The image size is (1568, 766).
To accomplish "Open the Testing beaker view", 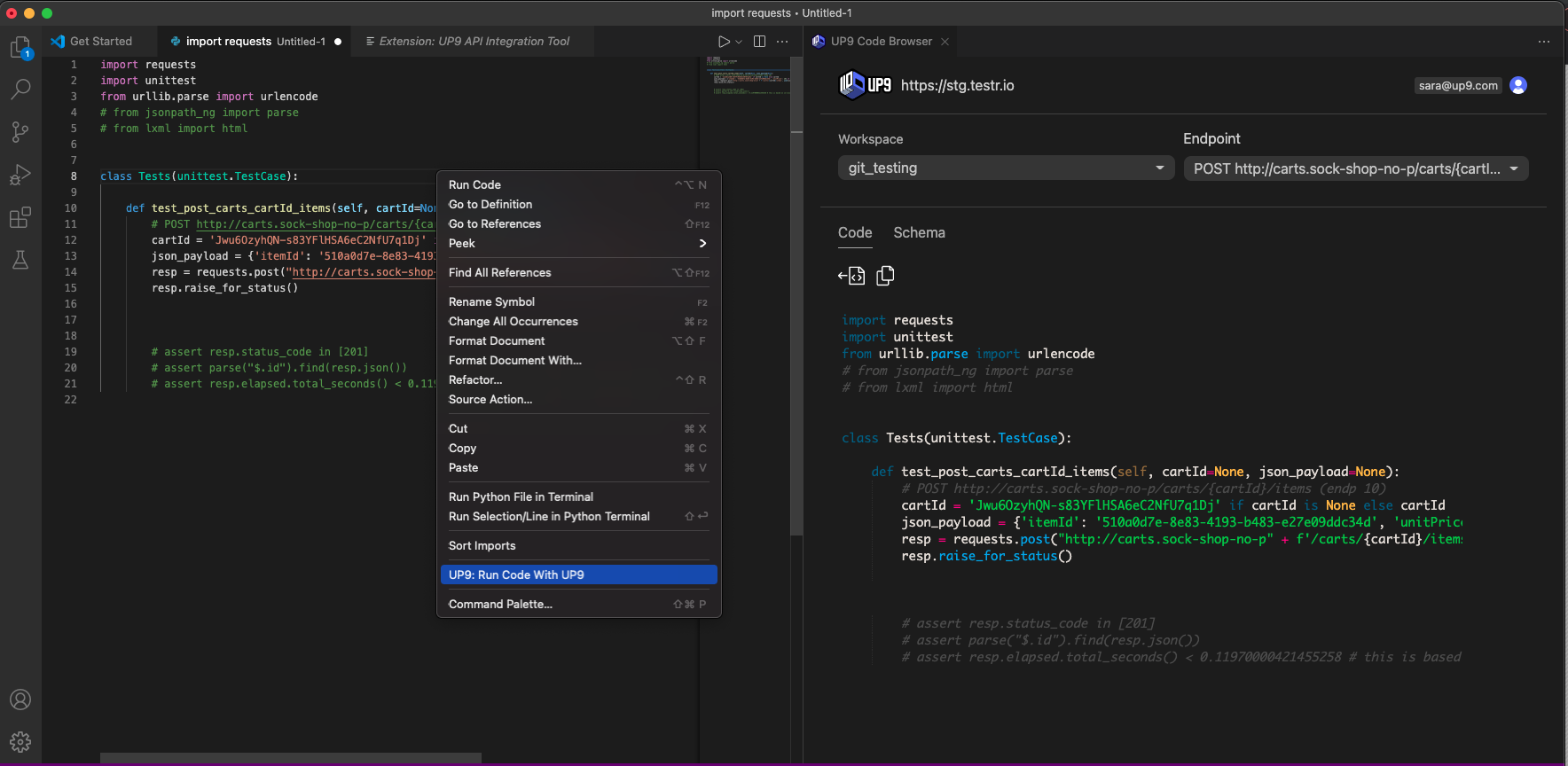I will (20, 260).
